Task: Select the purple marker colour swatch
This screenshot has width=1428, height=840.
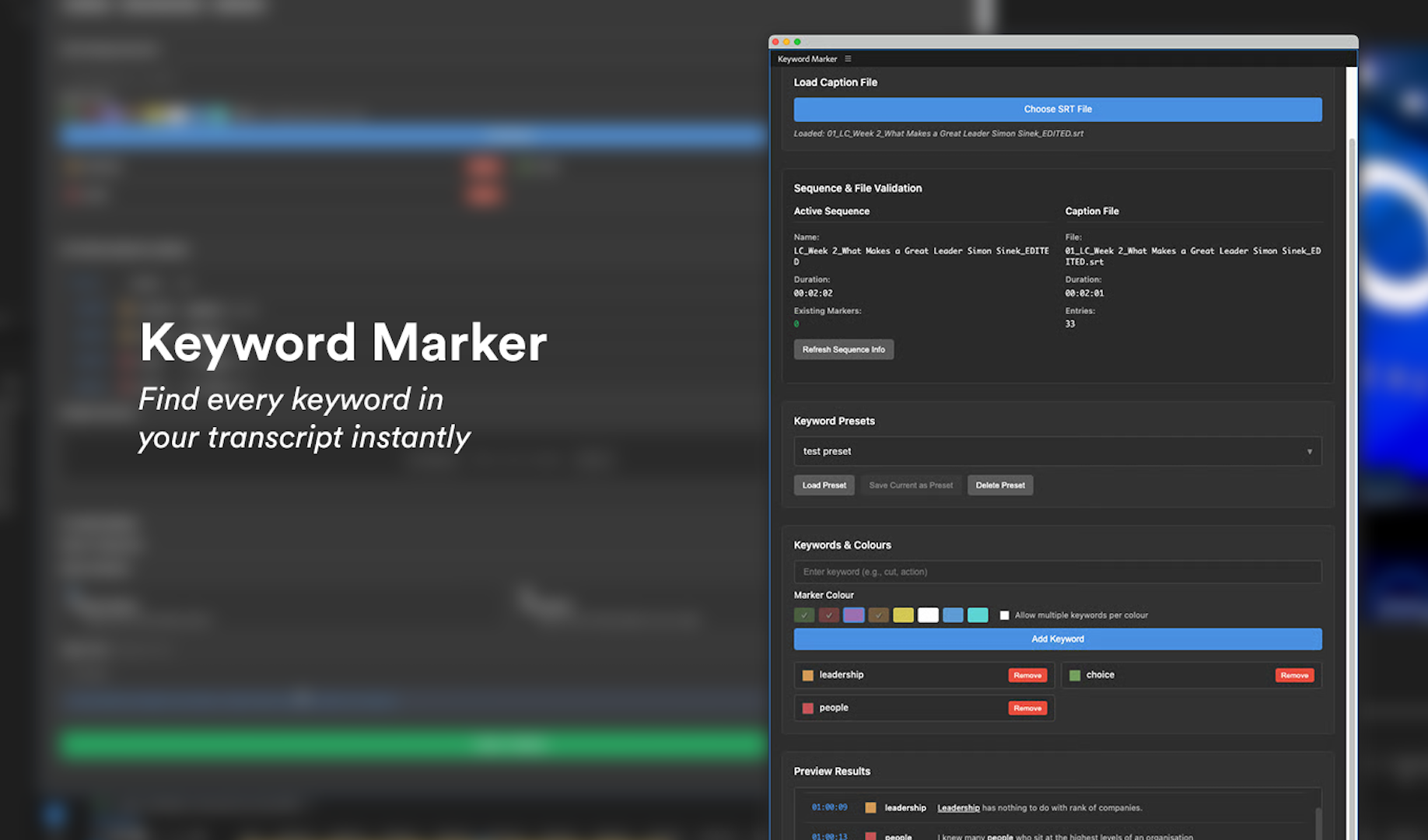Action: (x=853, y=614)
